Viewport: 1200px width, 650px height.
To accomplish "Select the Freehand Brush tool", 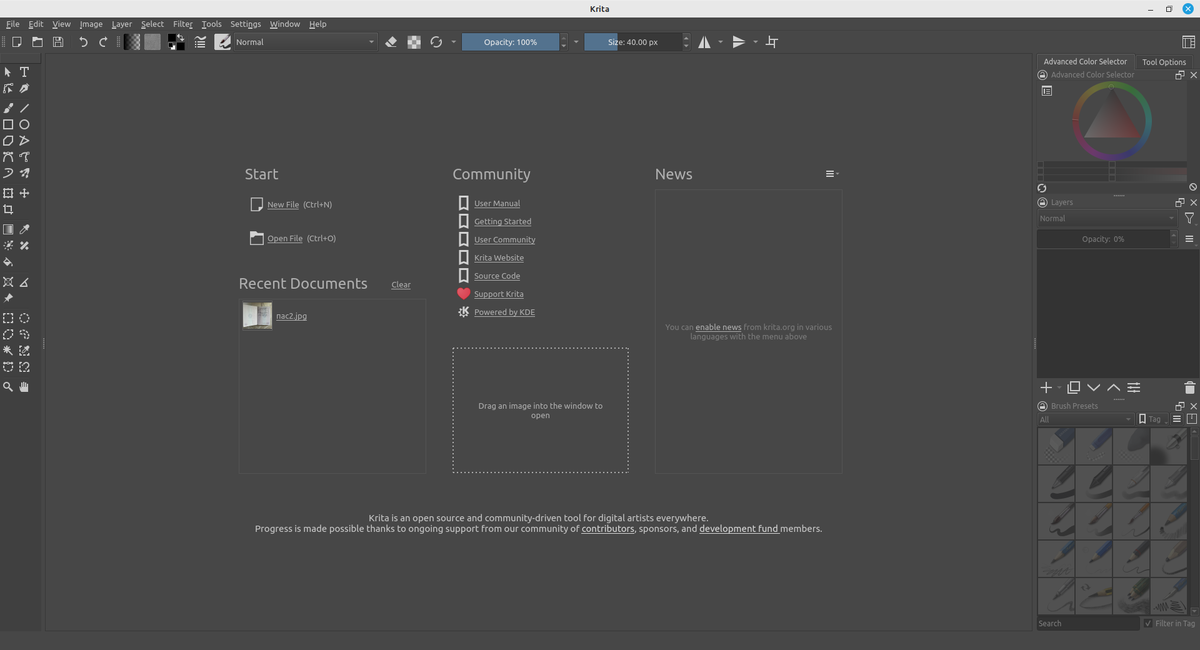I will (8, 108).
